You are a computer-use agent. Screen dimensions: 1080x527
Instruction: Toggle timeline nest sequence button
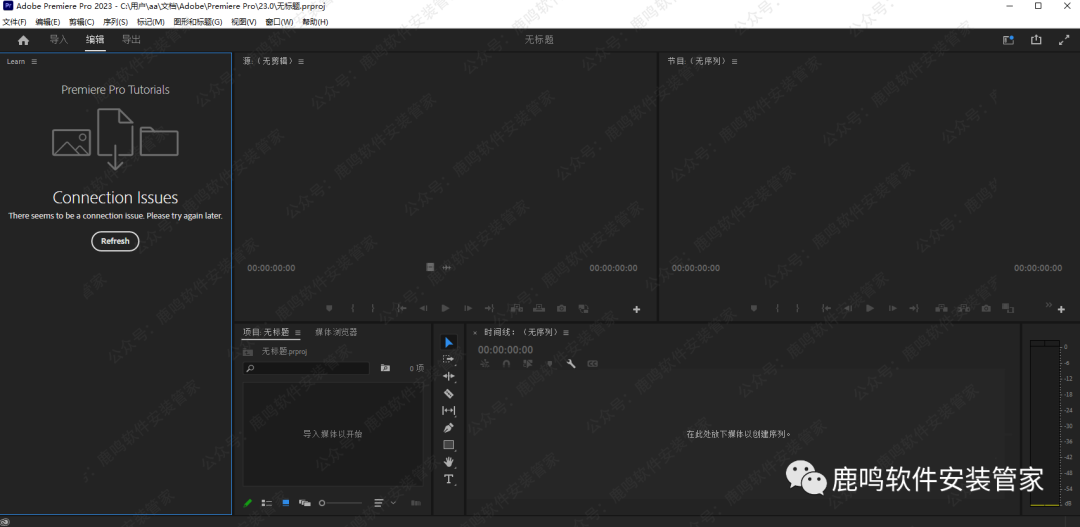click(485, 364)
